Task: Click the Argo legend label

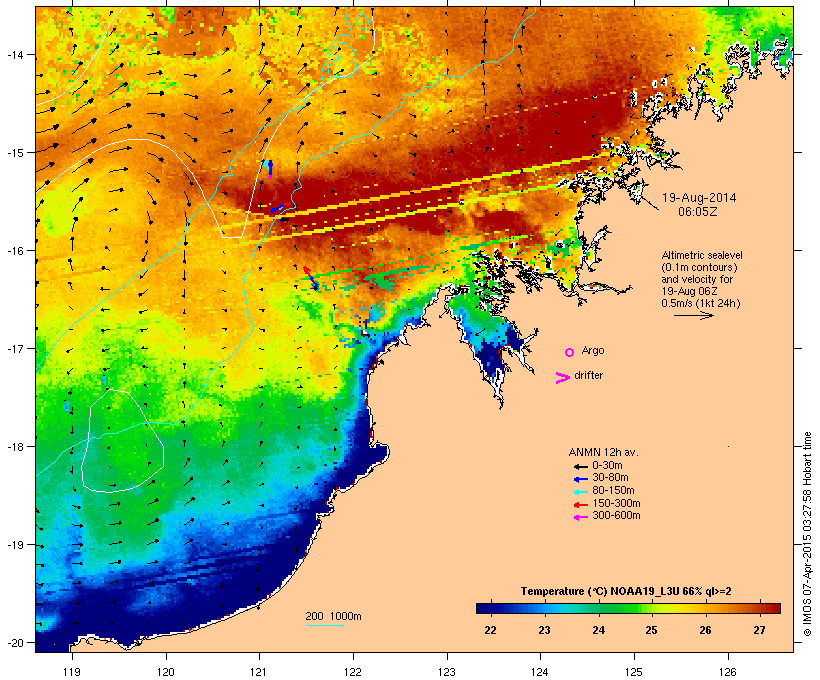Action: (593, 350)
